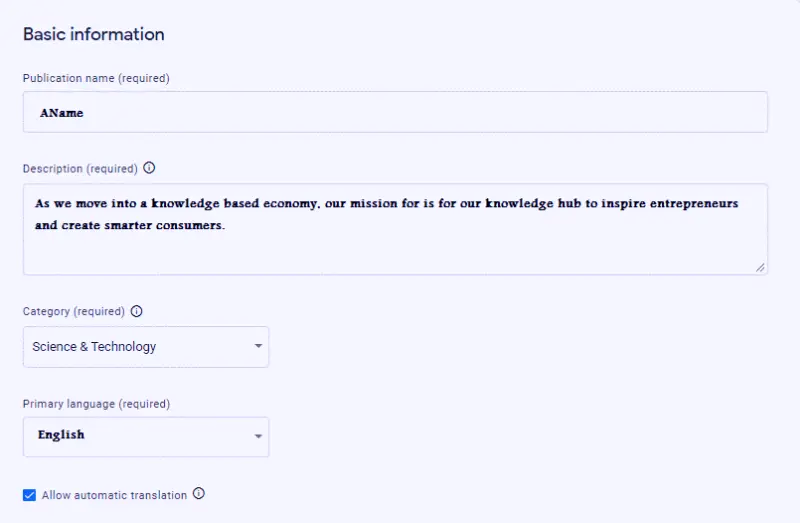Click the info icon beside Category
Screen dimensions: 800x523
[136, 311]
